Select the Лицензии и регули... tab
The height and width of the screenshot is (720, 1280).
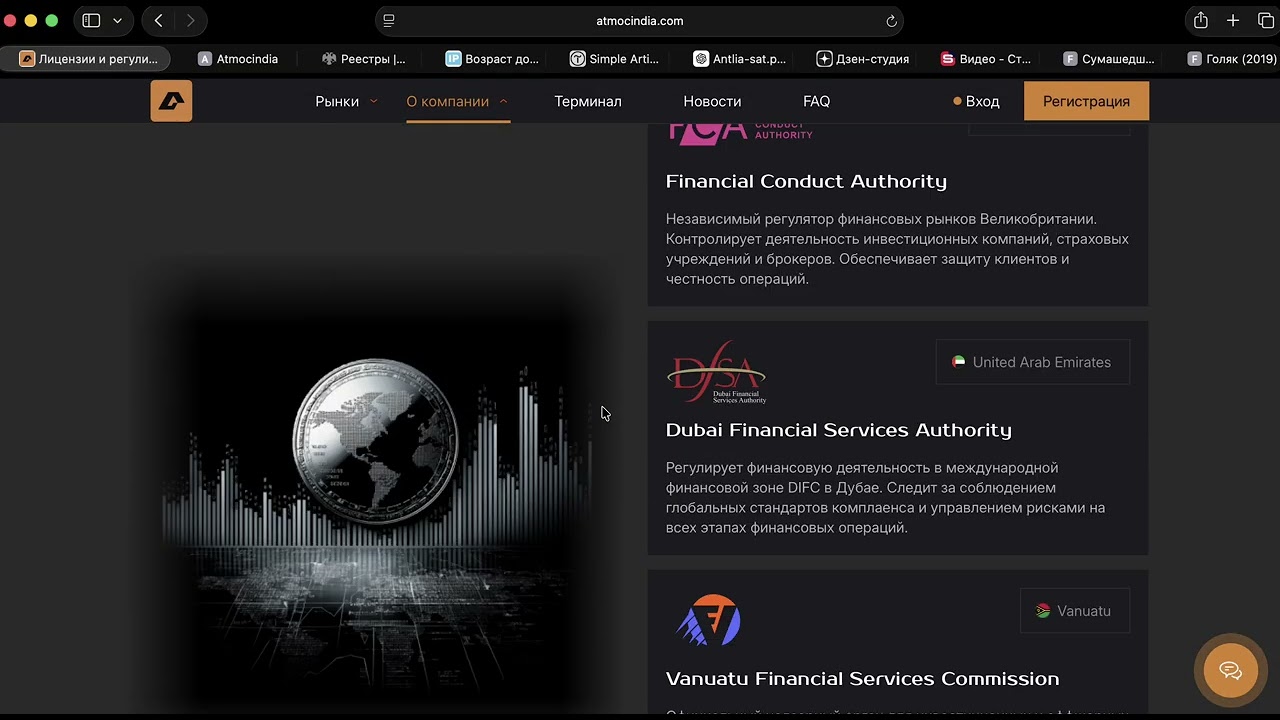point(88,59)
